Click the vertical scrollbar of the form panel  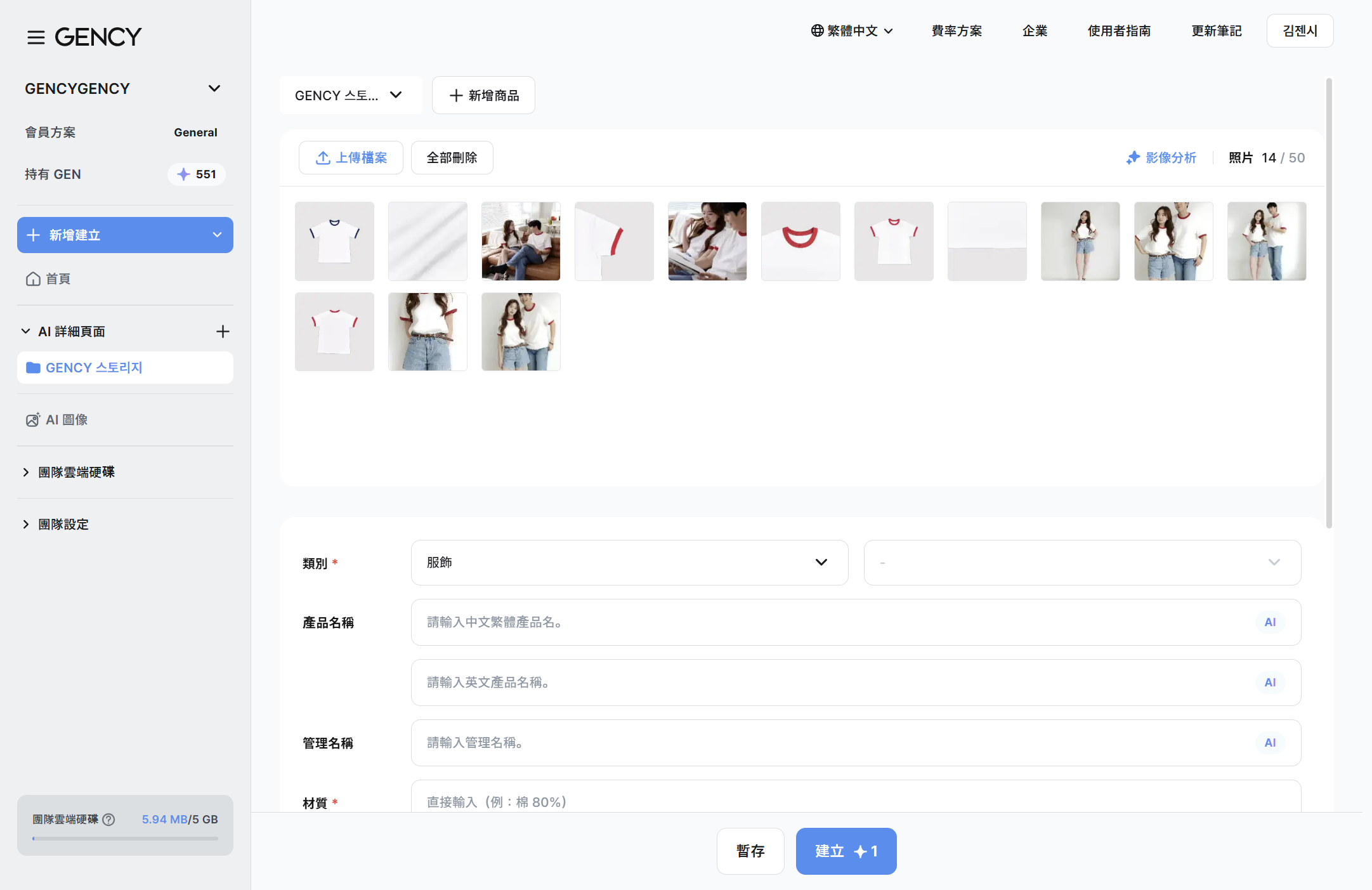point(1329,303)
